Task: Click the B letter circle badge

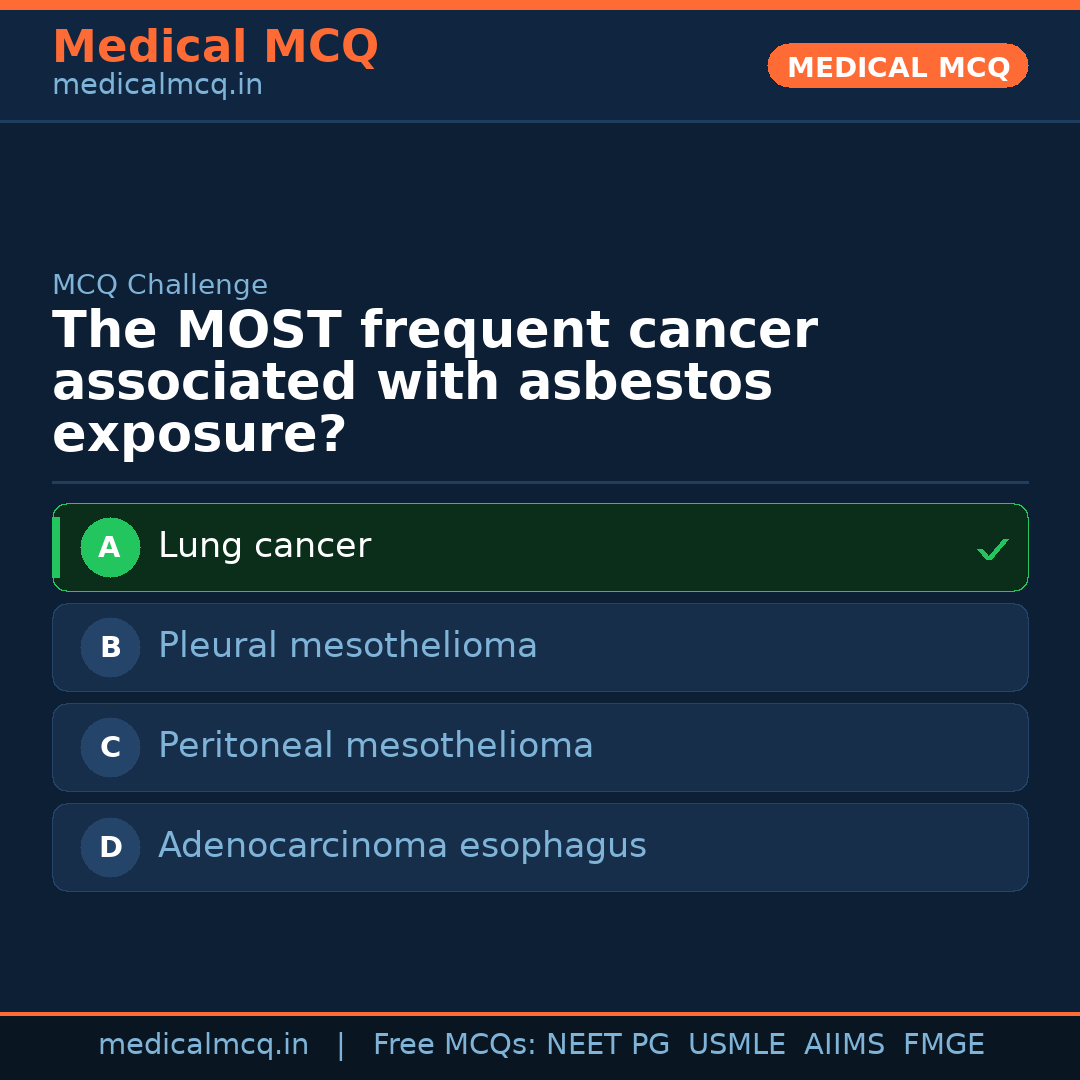Action: pos(110,647)
